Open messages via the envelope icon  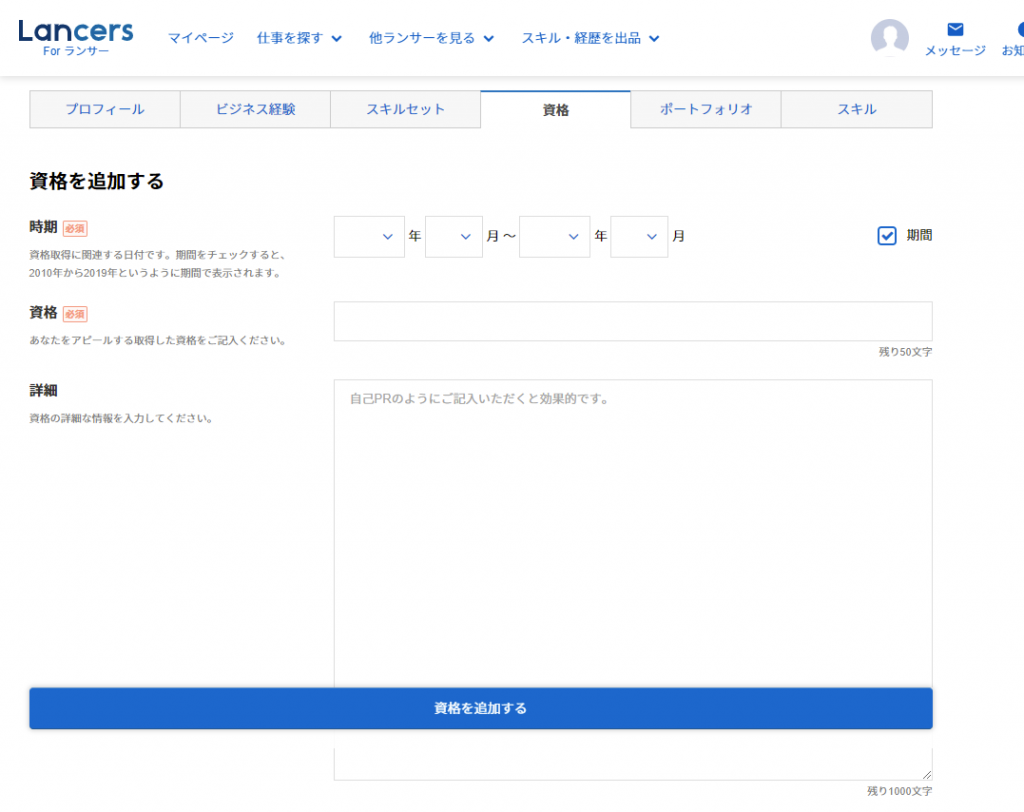[955, 30]
